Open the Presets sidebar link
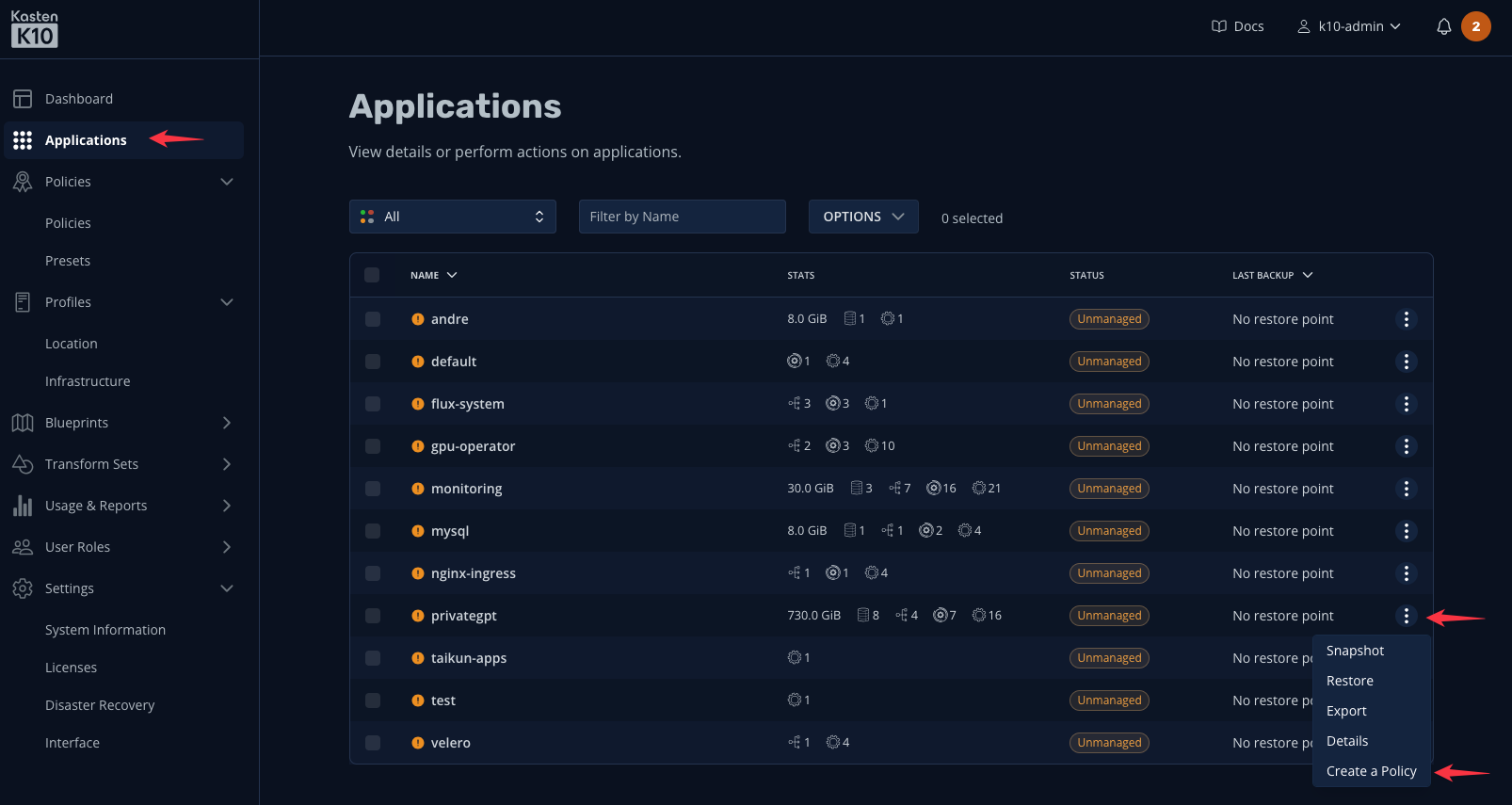 click(x=68, y=261)
